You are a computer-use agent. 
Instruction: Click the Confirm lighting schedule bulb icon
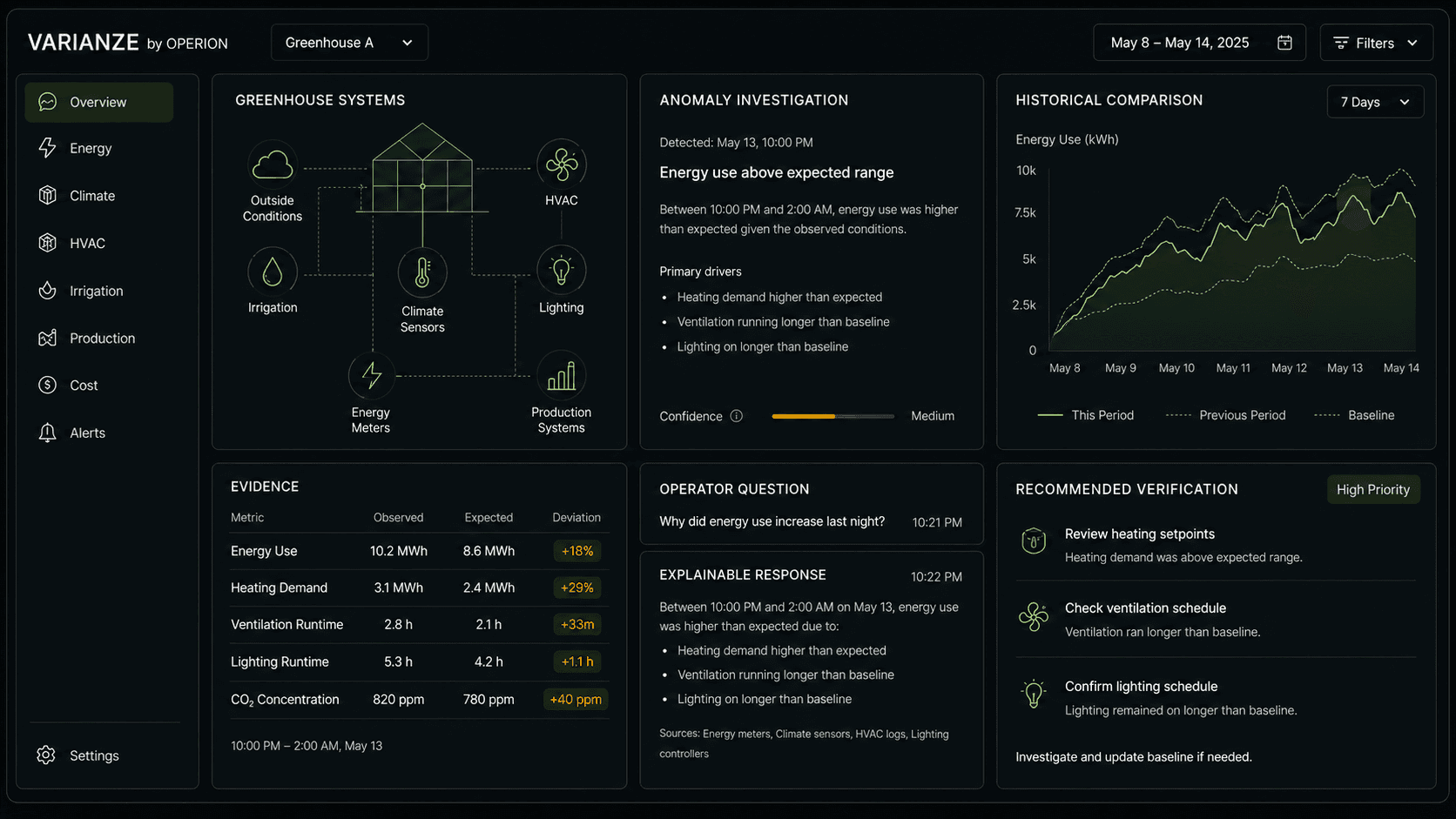pos(1034,695)
